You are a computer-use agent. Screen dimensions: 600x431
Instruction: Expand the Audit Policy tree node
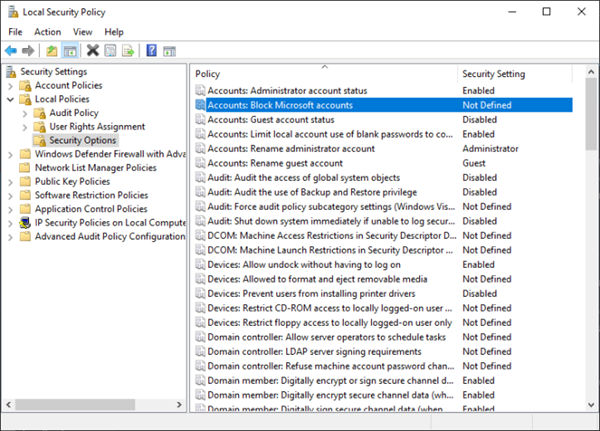click(x=24, y=114)
